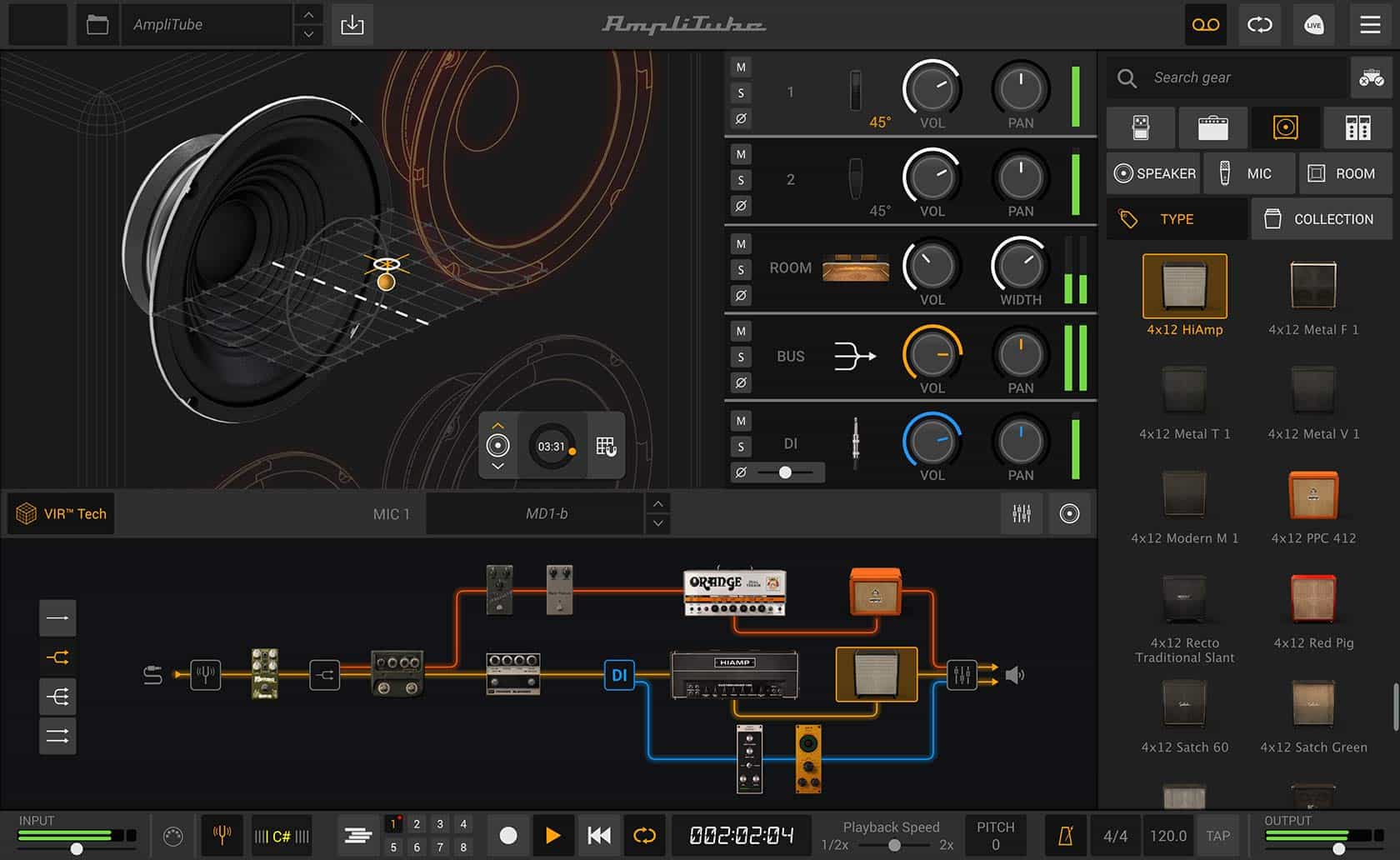Switch to the MIC tab
Image resolution: width=1400 pixels, height=860 pixels.
[x=1249, y=172]
